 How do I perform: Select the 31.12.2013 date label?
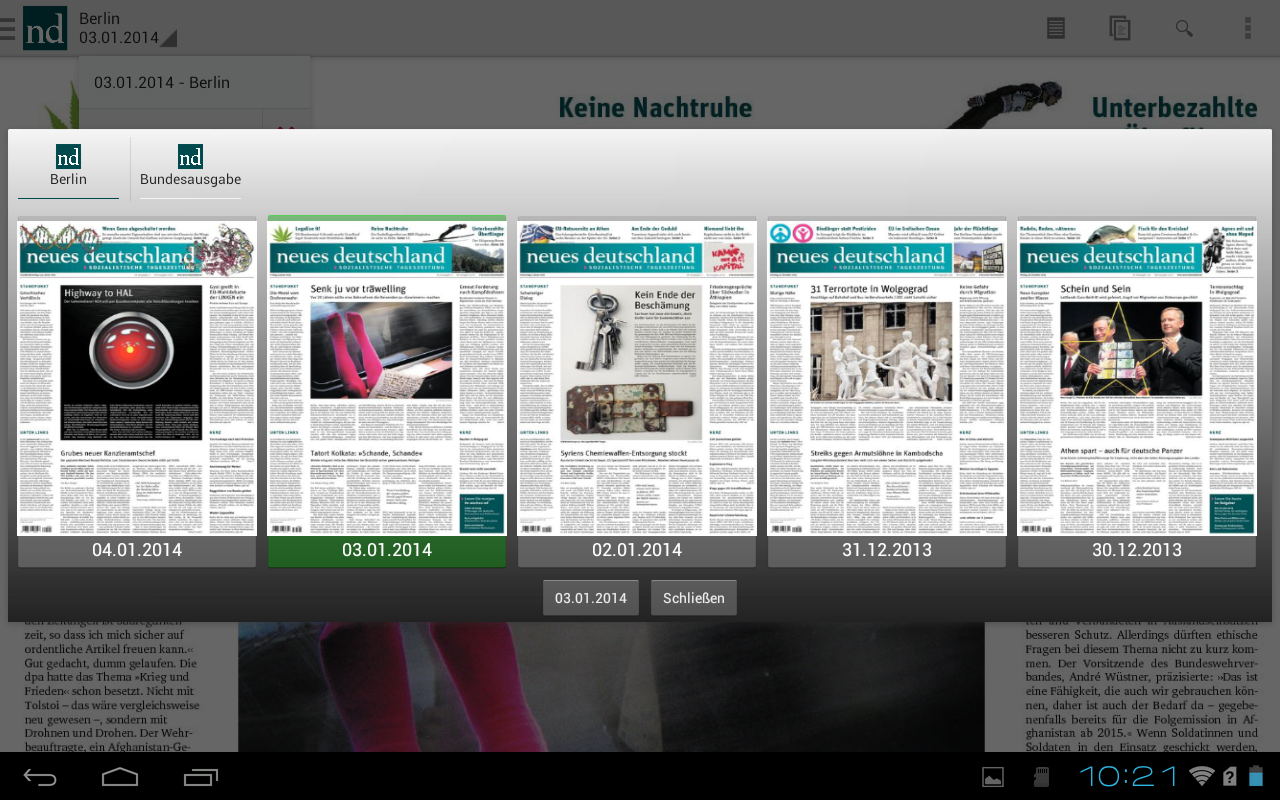pyautogui.click(x=887, y=551)
